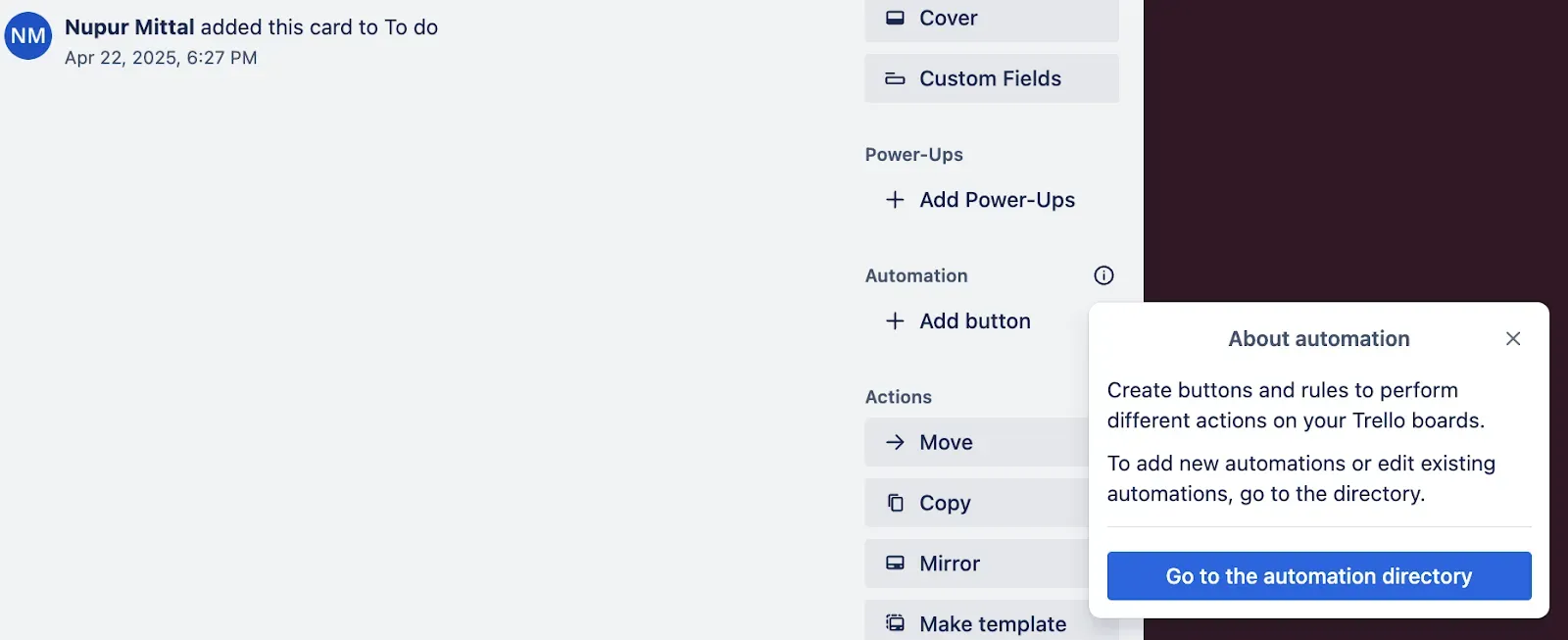
Task: Move this card to another list
Action: (946, 442)
